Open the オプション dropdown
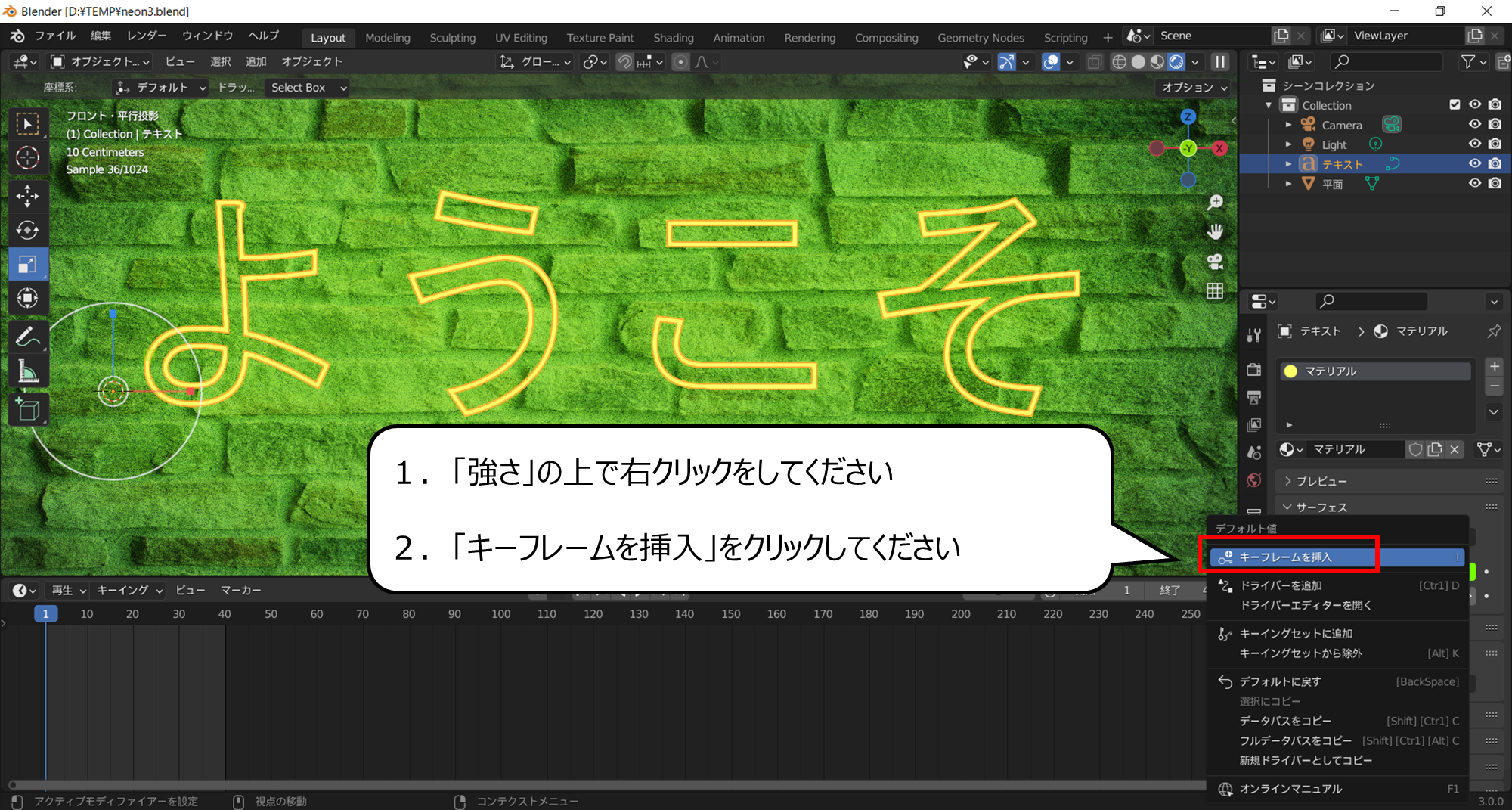 [1194, 88]
